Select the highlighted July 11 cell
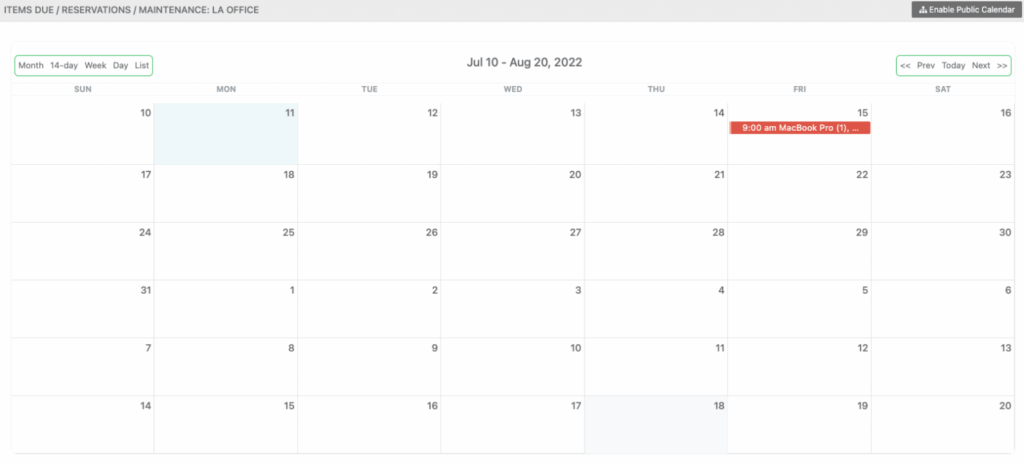1024x465 pixels. 226,134
